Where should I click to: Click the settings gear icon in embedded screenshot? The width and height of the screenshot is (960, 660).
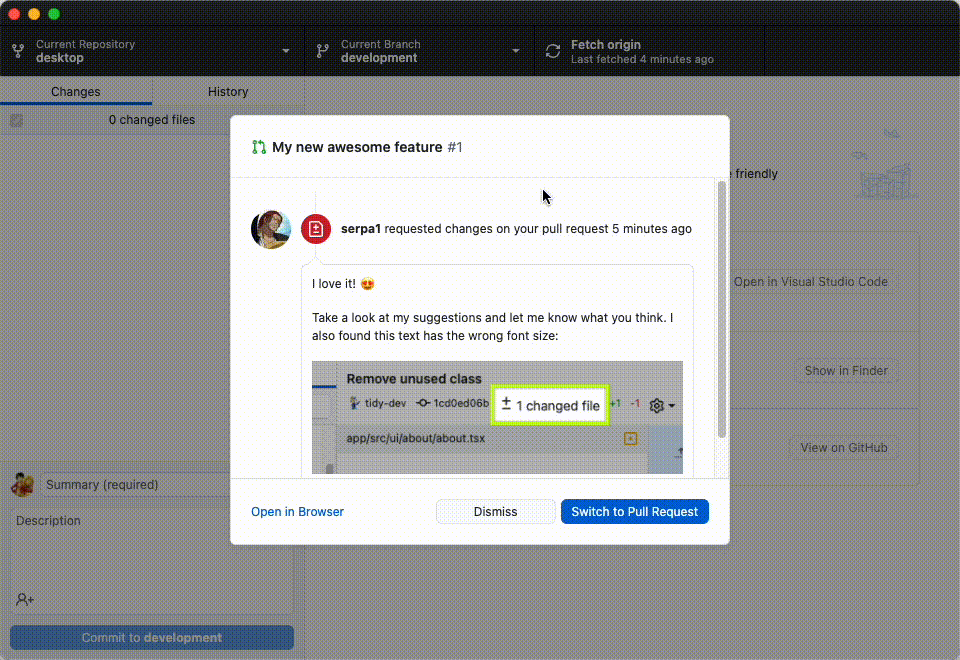(x=657, y=405)
